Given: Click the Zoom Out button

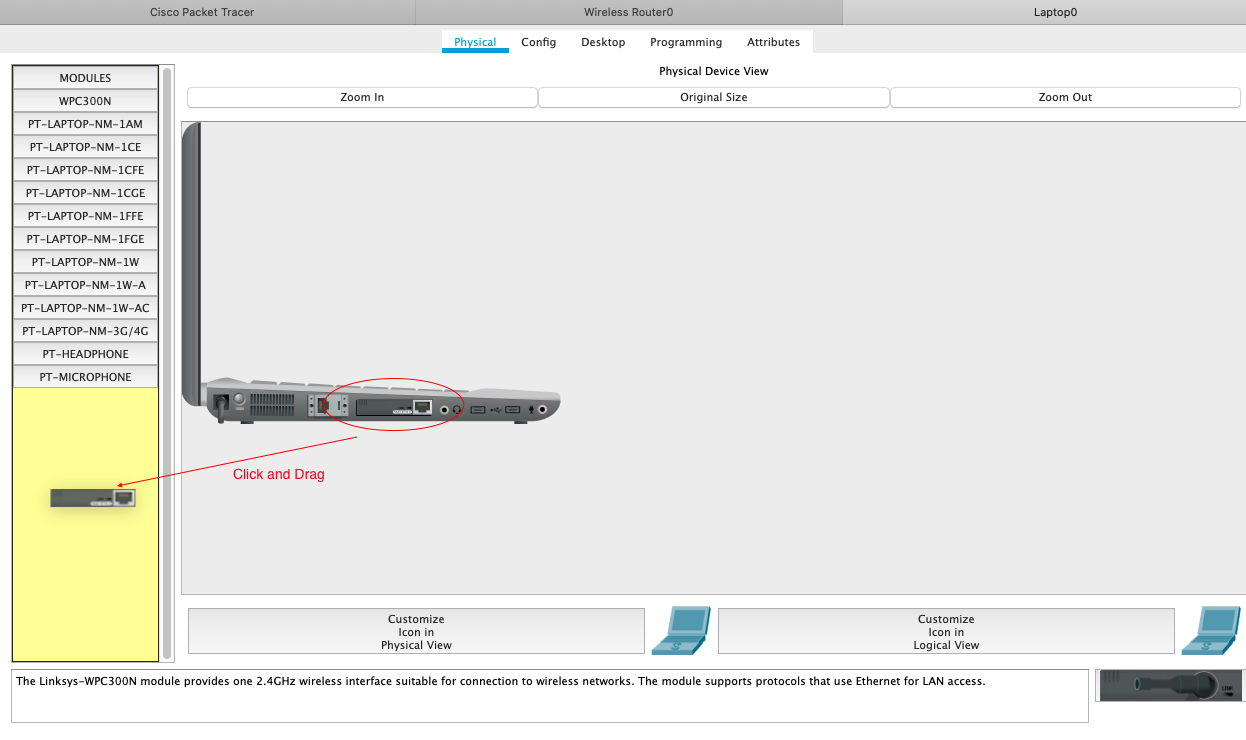Looking at the screenshot, I should (x=1065, y=97).
